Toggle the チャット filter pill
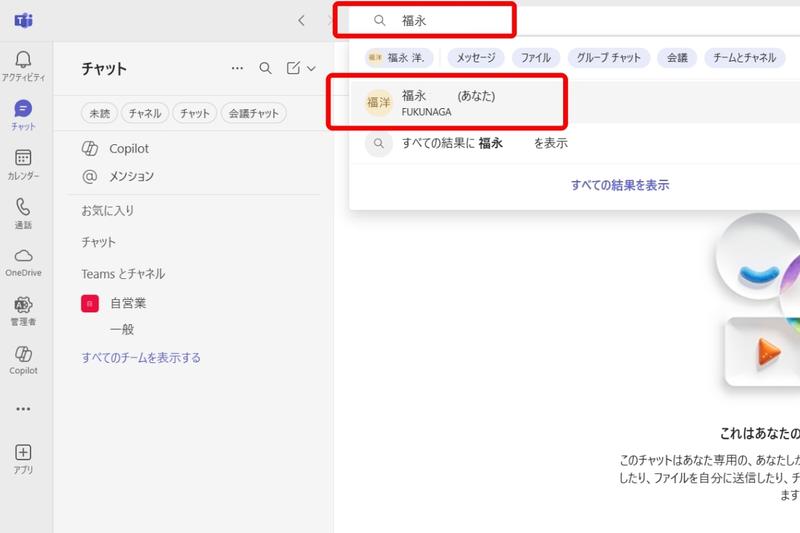Image resolution: width=800 pixels, height=533 pixels. 195,113
